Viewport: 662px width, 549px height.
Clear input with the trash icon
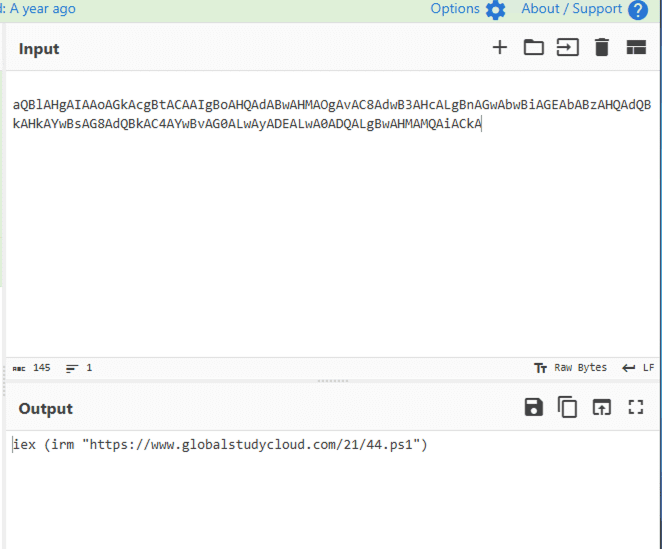(x=601, y=48)
